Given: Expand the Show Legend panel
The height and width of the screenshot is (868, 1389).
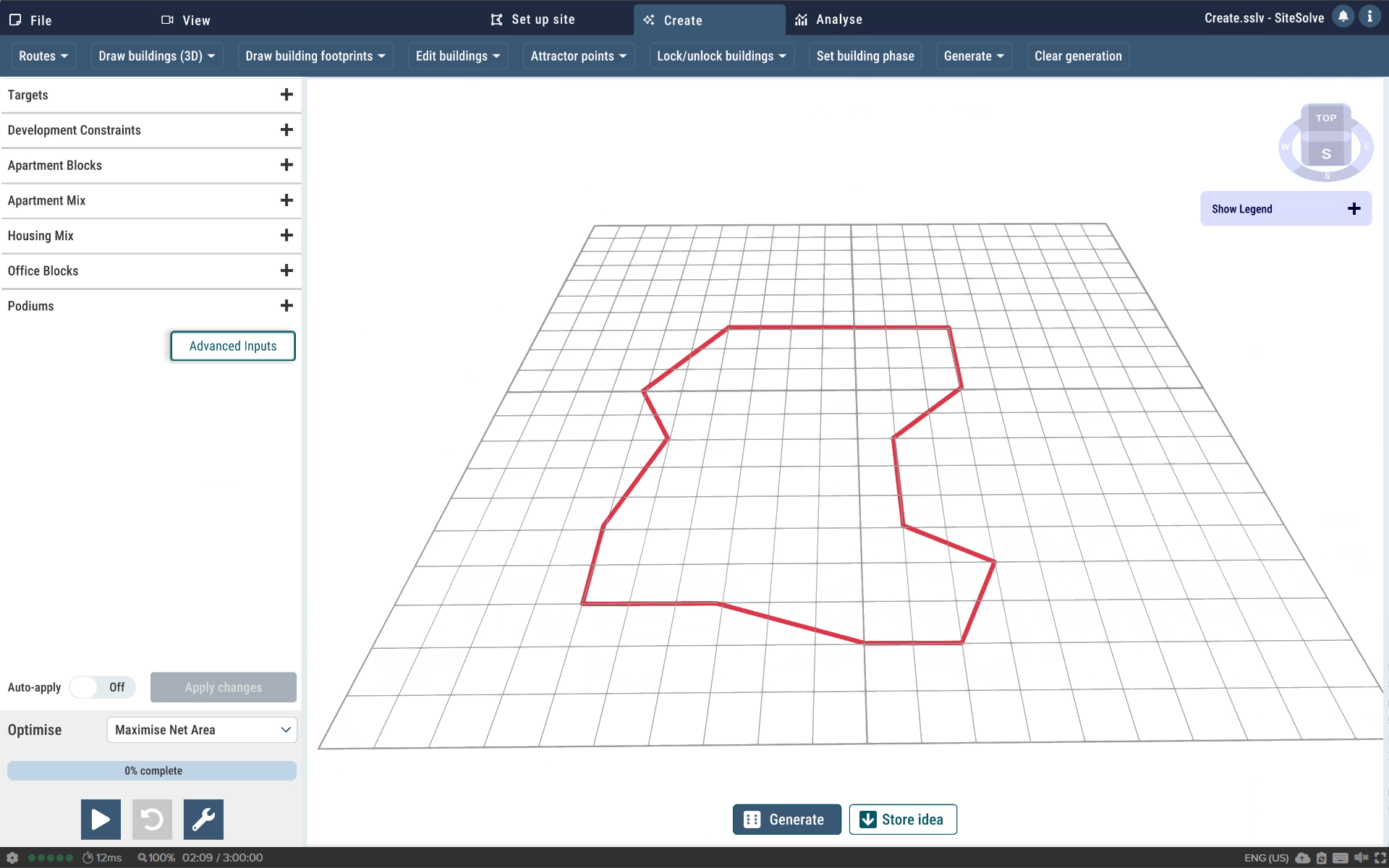Looking at the screenshot, I should point(1354,209).
